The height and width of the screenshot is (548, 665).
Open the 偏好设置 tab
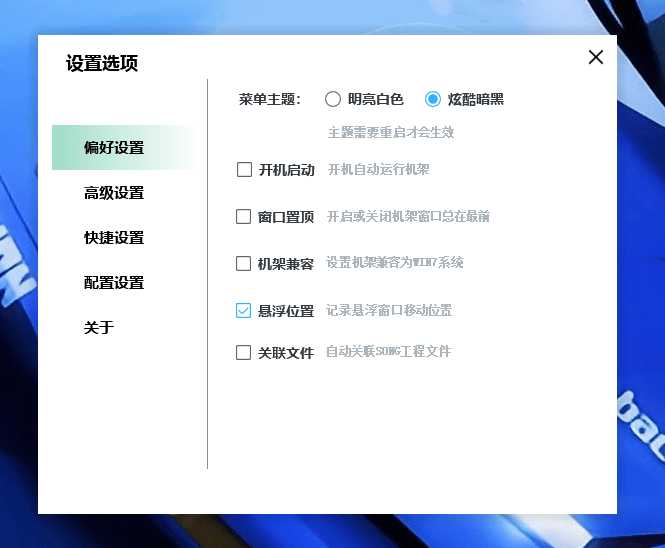point(124,148)
